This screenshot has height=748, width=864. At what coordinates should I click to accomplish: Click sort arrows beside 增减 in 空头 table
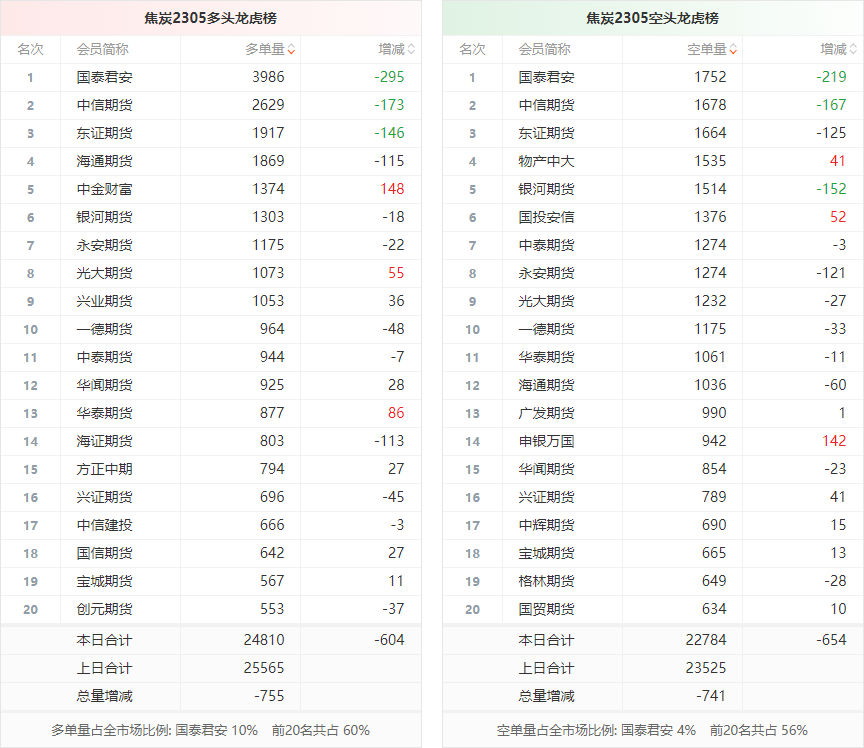tap(853, 49)
